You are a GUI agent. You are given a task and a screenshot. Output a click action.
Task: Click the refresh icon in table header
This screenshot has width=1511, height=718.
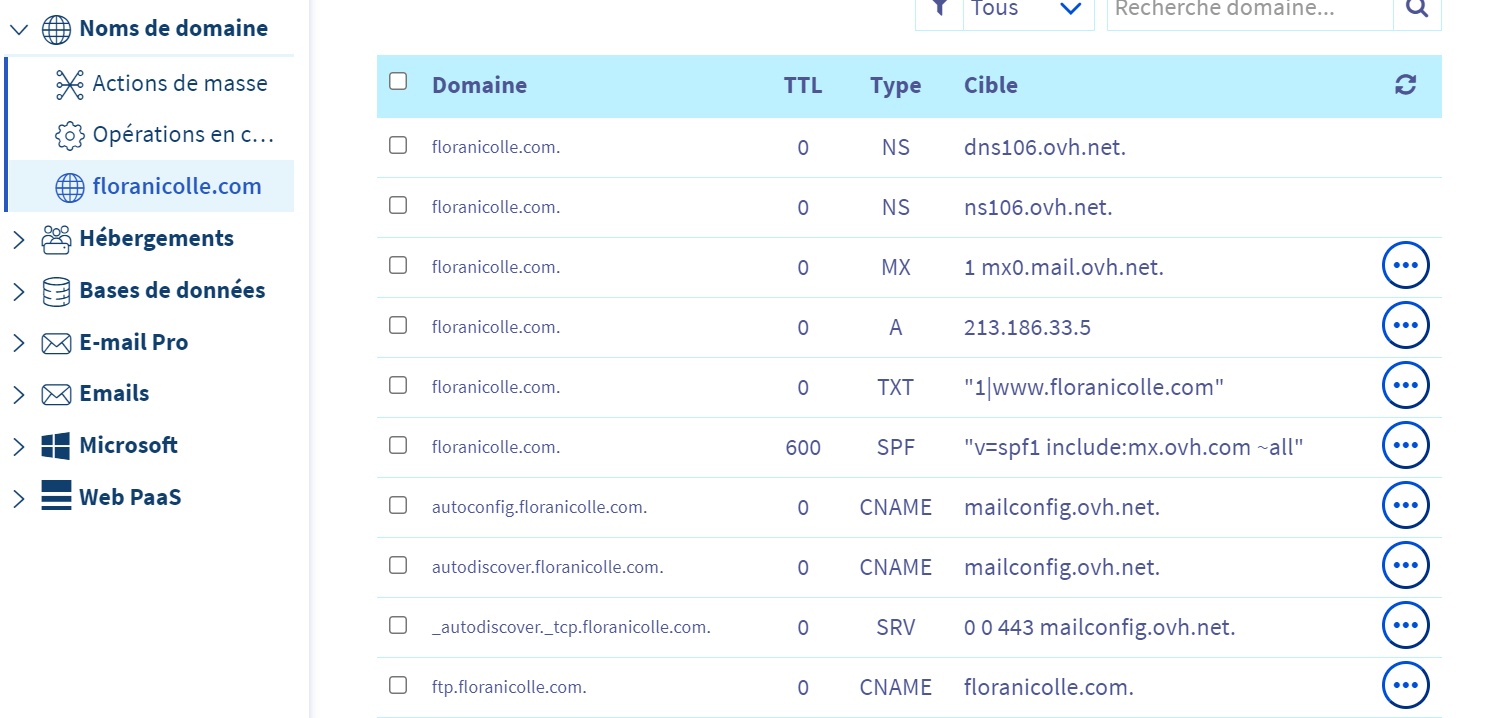[1405, 85]
